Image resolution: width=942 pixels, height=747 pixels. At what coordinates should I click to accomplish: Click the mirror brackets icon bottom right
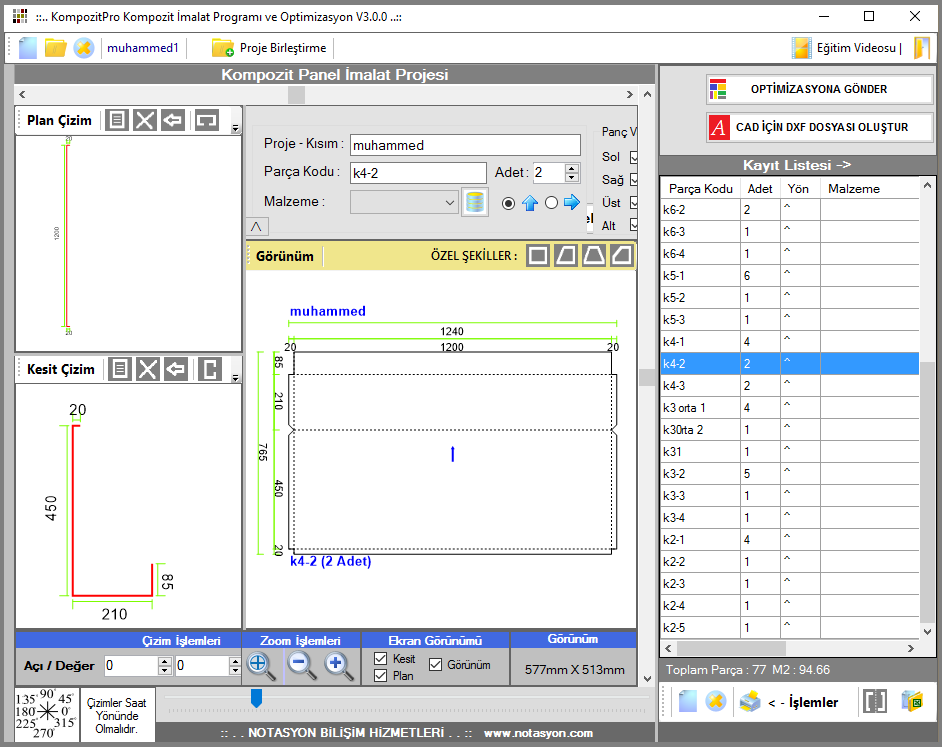pos(875,701)
